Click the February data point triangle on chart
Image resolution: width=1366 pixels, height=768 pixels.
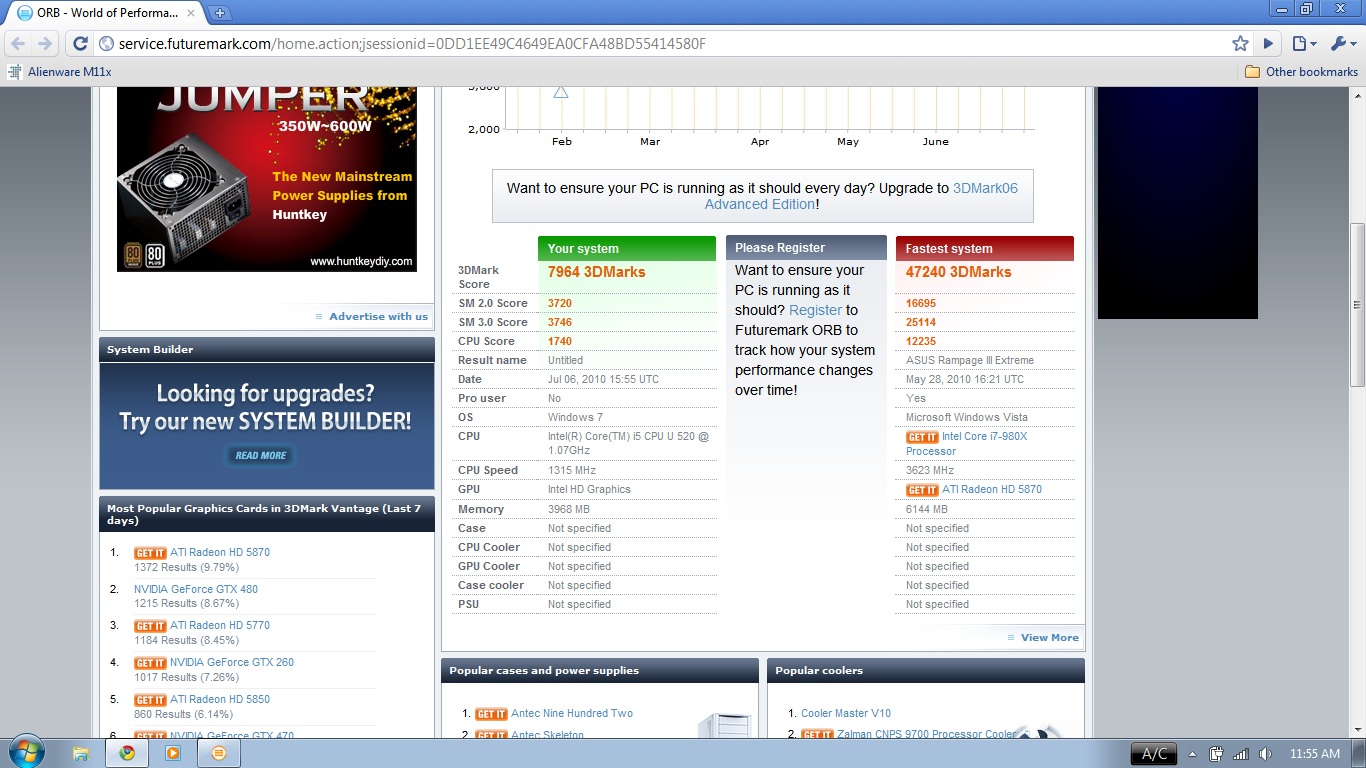click(x=561, y=92)
